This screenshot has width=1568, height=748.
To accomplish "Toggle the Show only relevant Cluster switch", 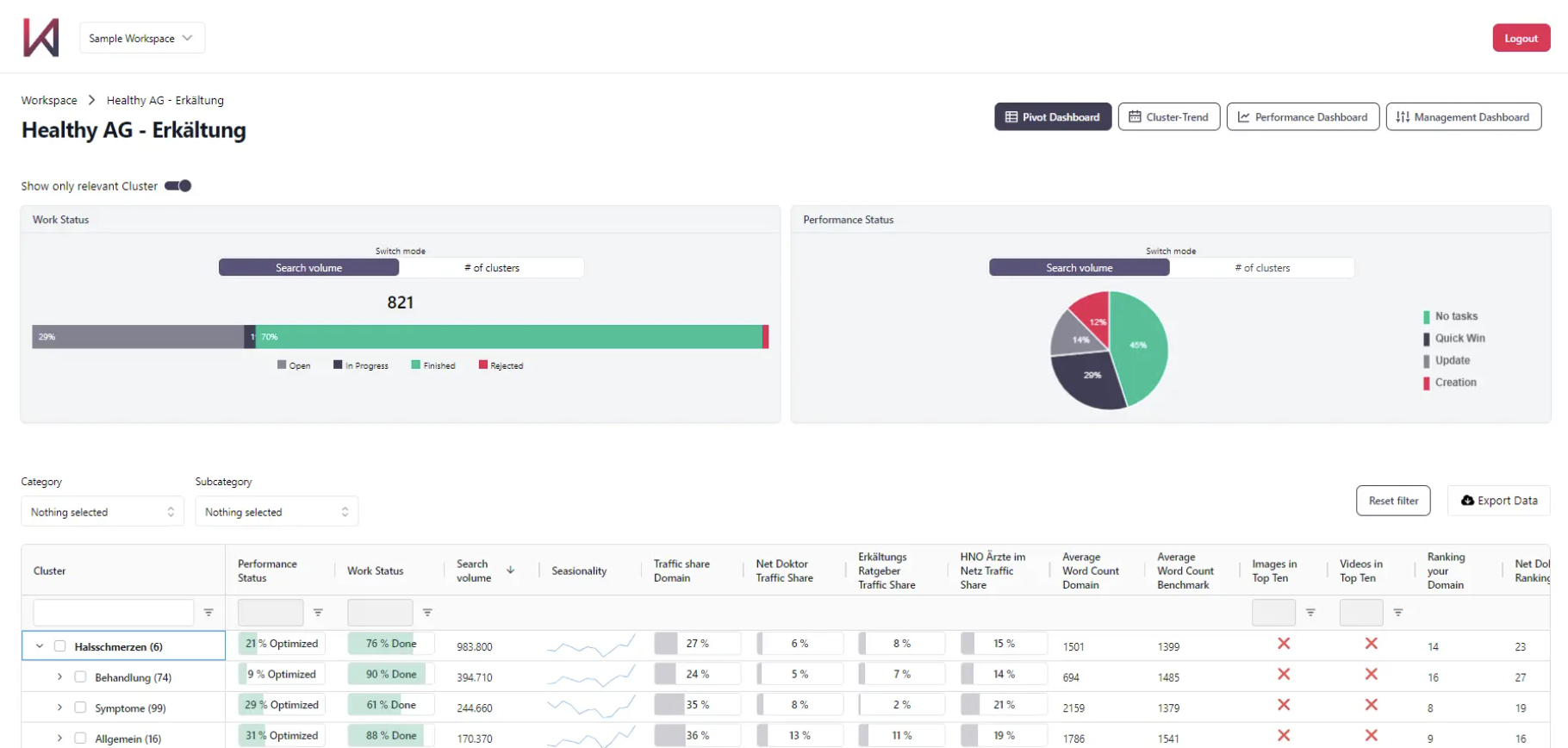I will pyautogui.click(x=178, y=185).
